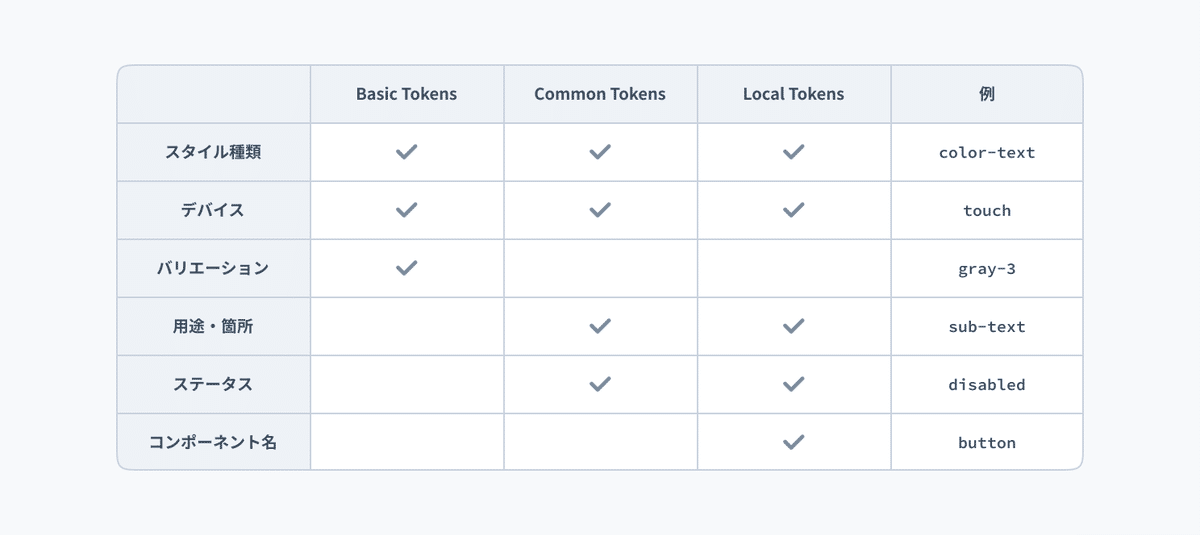This screenshot has height=535, width=1200.
Task: Click the 用途・箇所 checkmark under Common Tokens
Action: click(600, 326)
